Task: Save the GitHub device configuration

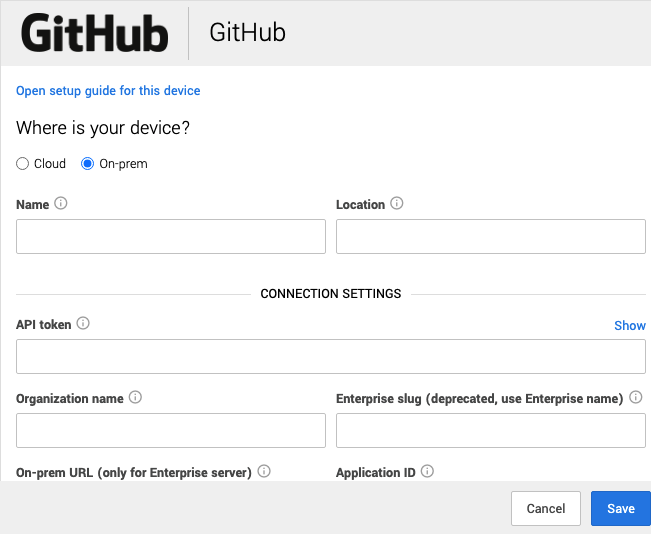Action: coord(621,508)
